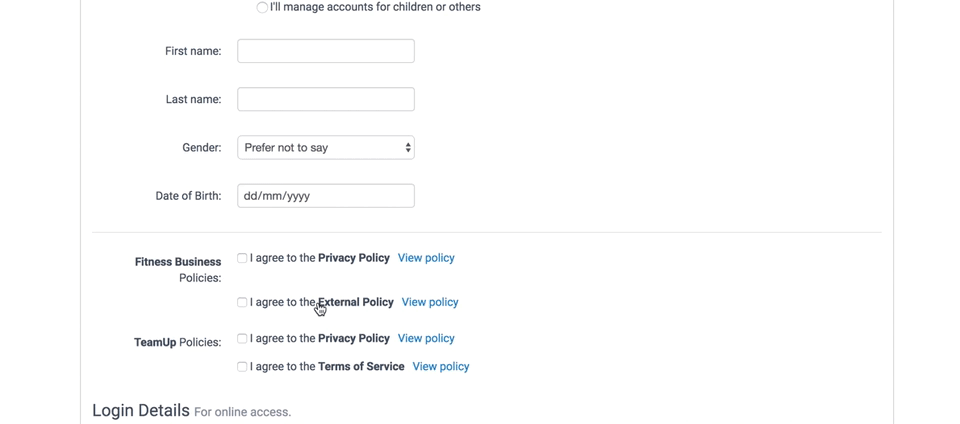The height and width of the screenshot is (424, 960).
Task: Open View policy link for TeamUp Privacy Policy
Action: click(426, 338)
